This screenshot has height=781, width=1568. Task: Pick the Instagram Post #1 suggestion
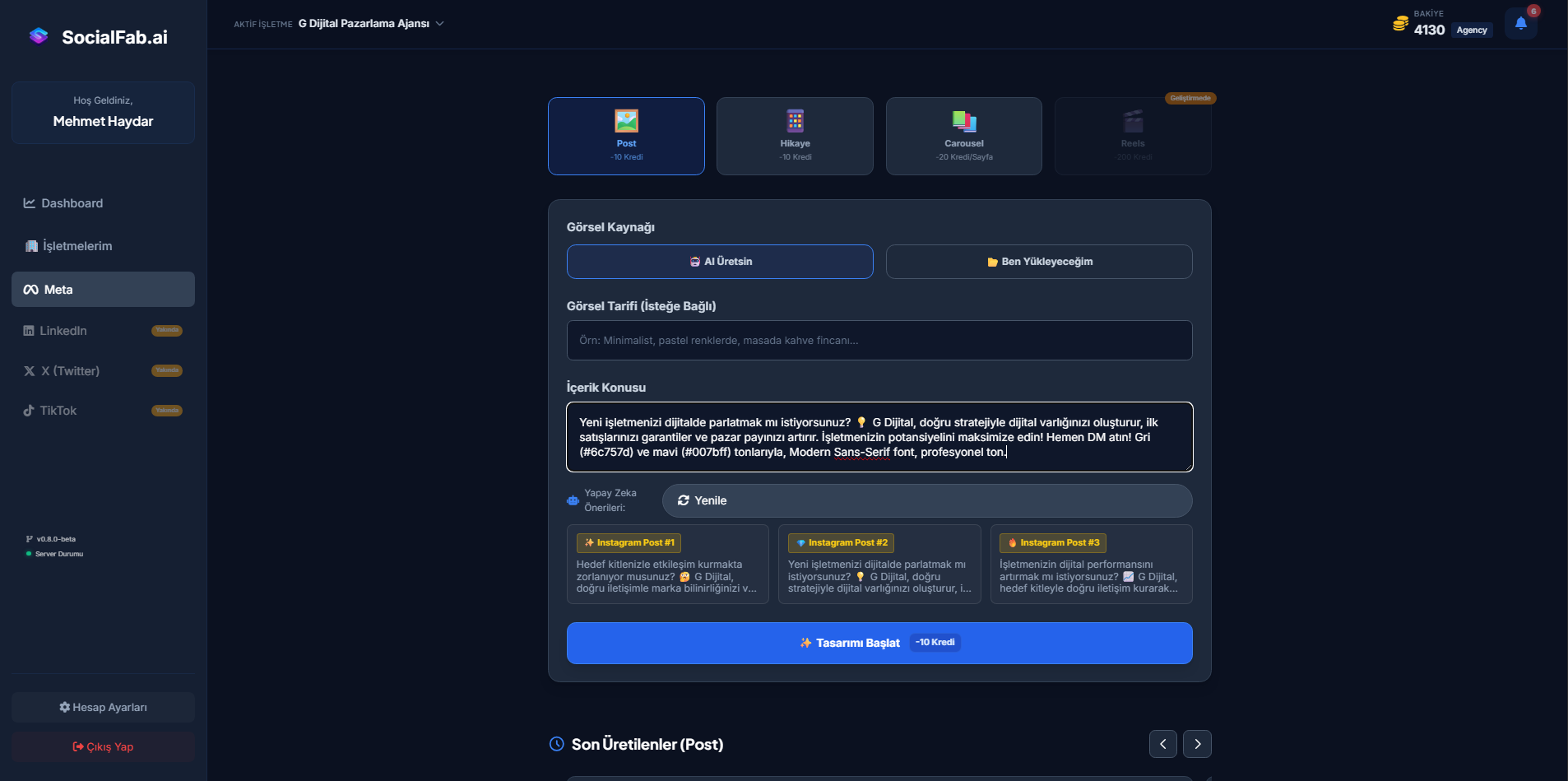667,565
